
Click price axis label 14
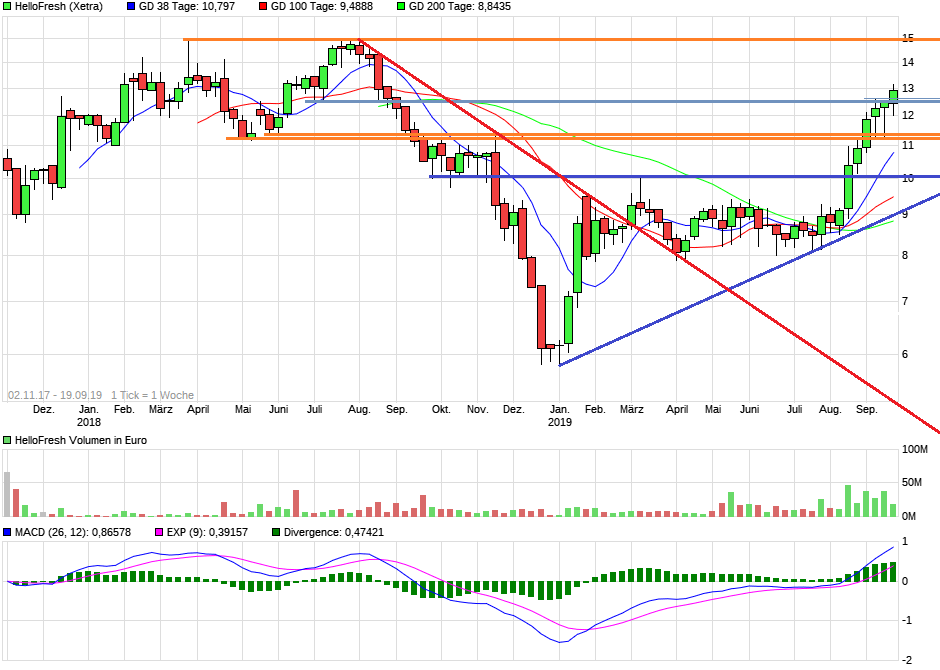(x=908, y=62)
